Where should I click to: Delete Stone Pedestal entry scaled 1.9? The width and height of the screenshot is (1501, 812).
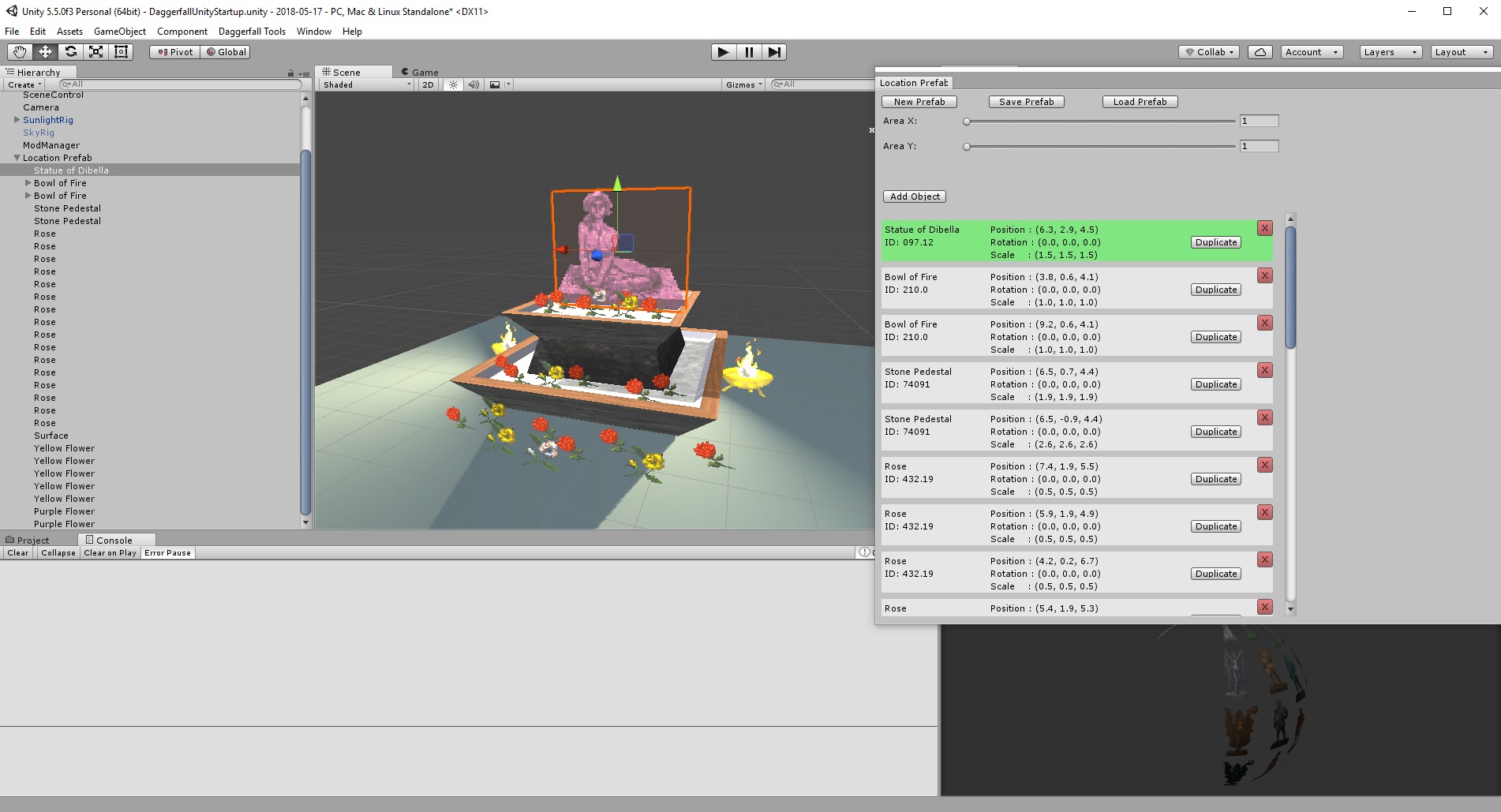pos(1265,370)
